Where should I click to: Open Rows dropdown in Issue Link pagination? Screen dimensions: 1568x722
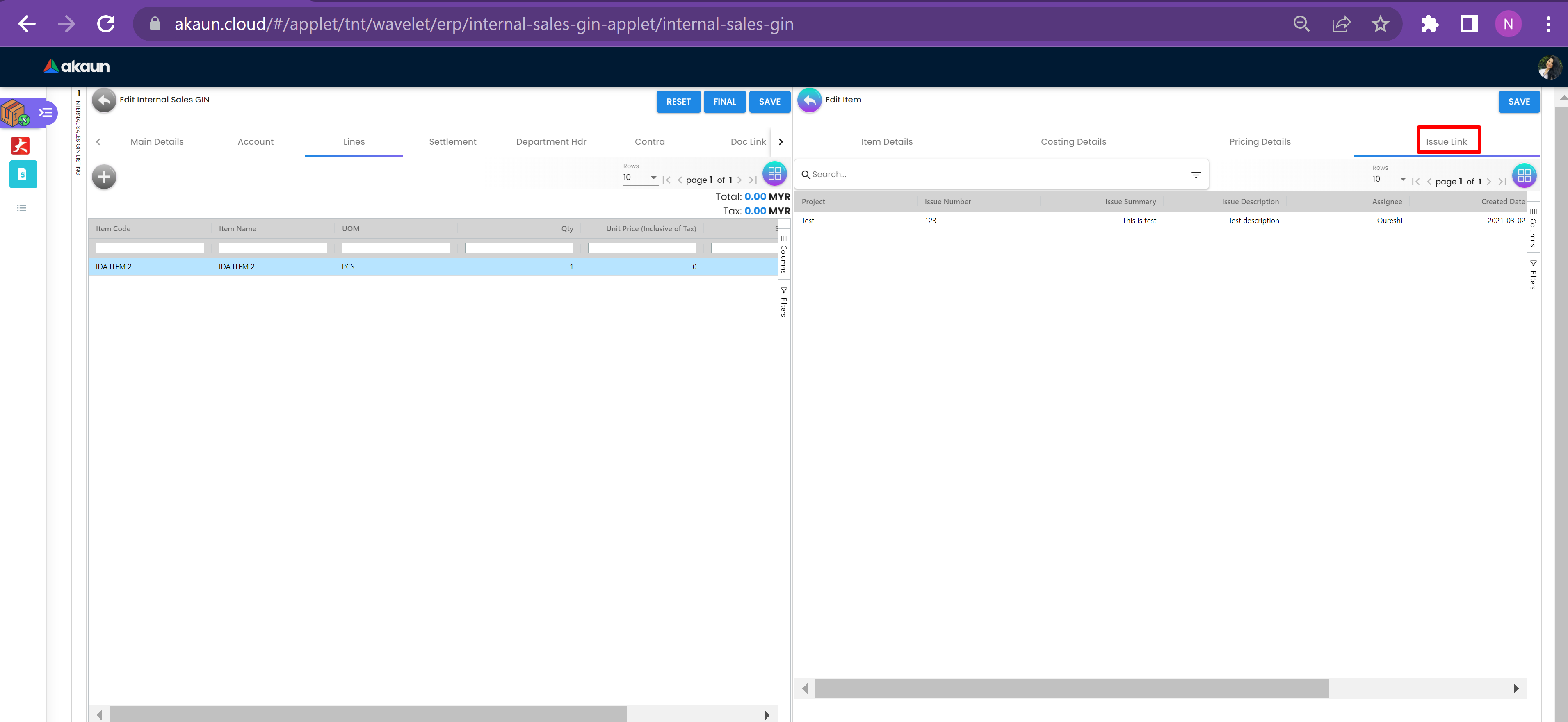(x=1389, y=180)
